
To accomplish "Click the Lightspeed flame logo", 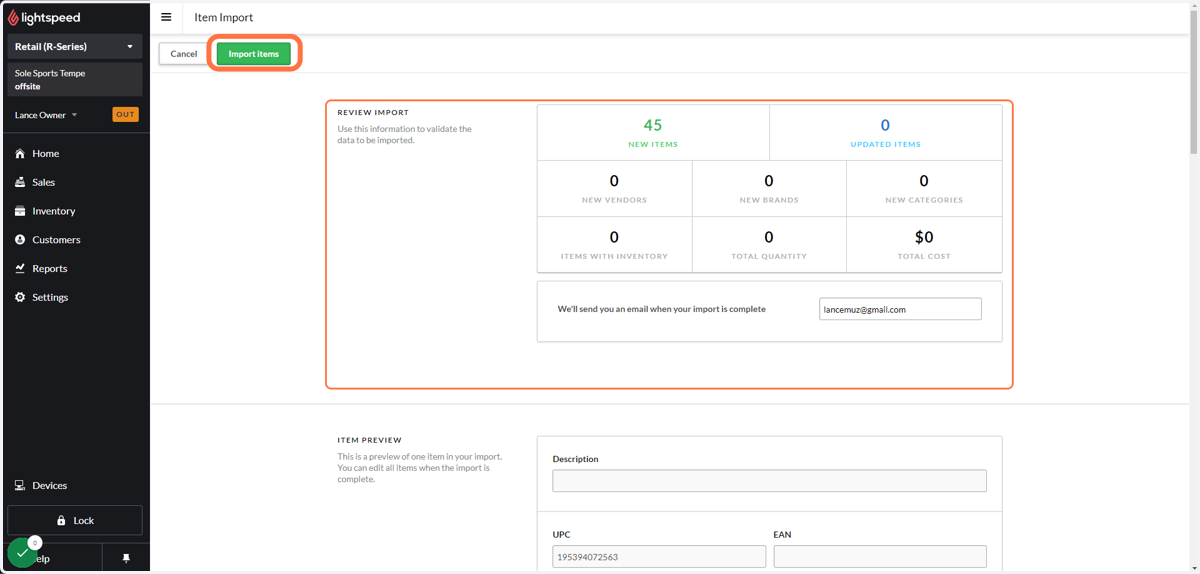I will click(14, 18).
